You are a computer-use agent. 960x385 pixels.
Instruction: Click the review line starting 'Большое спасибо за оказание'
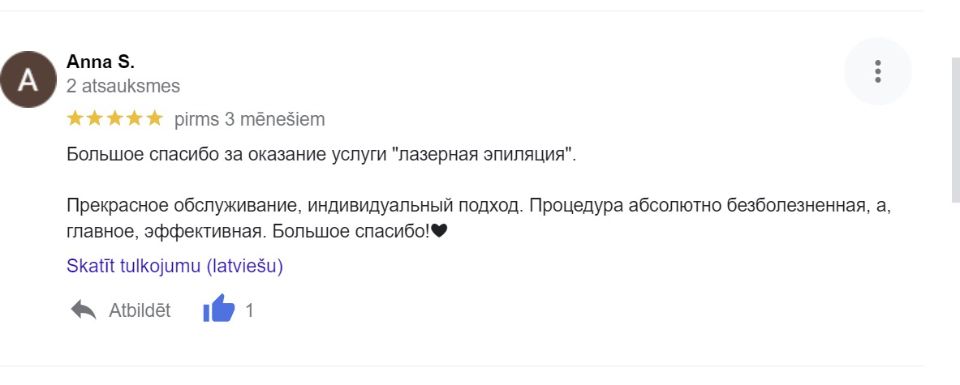point(321,154)
